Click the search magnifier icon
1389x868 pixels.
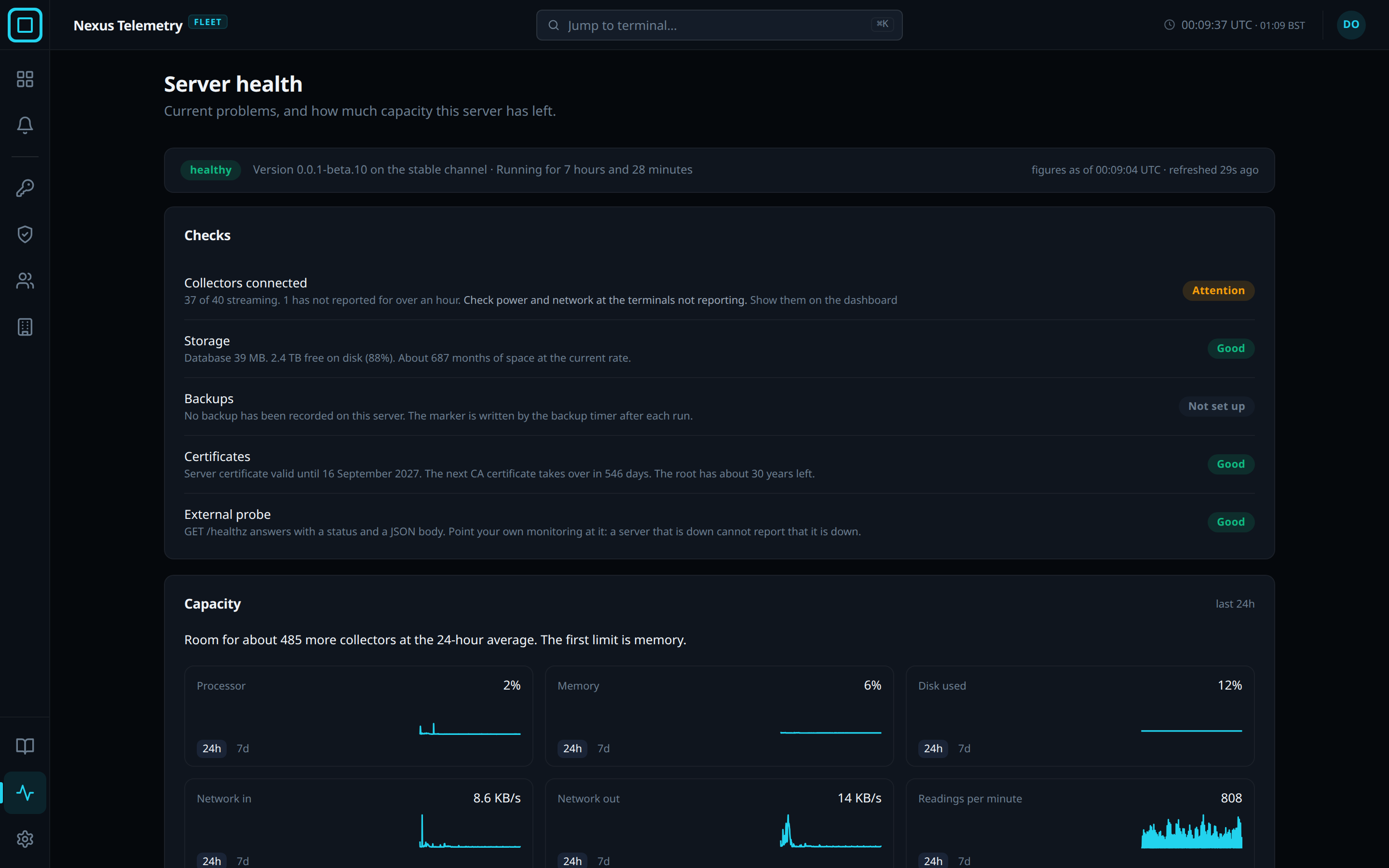553,25
